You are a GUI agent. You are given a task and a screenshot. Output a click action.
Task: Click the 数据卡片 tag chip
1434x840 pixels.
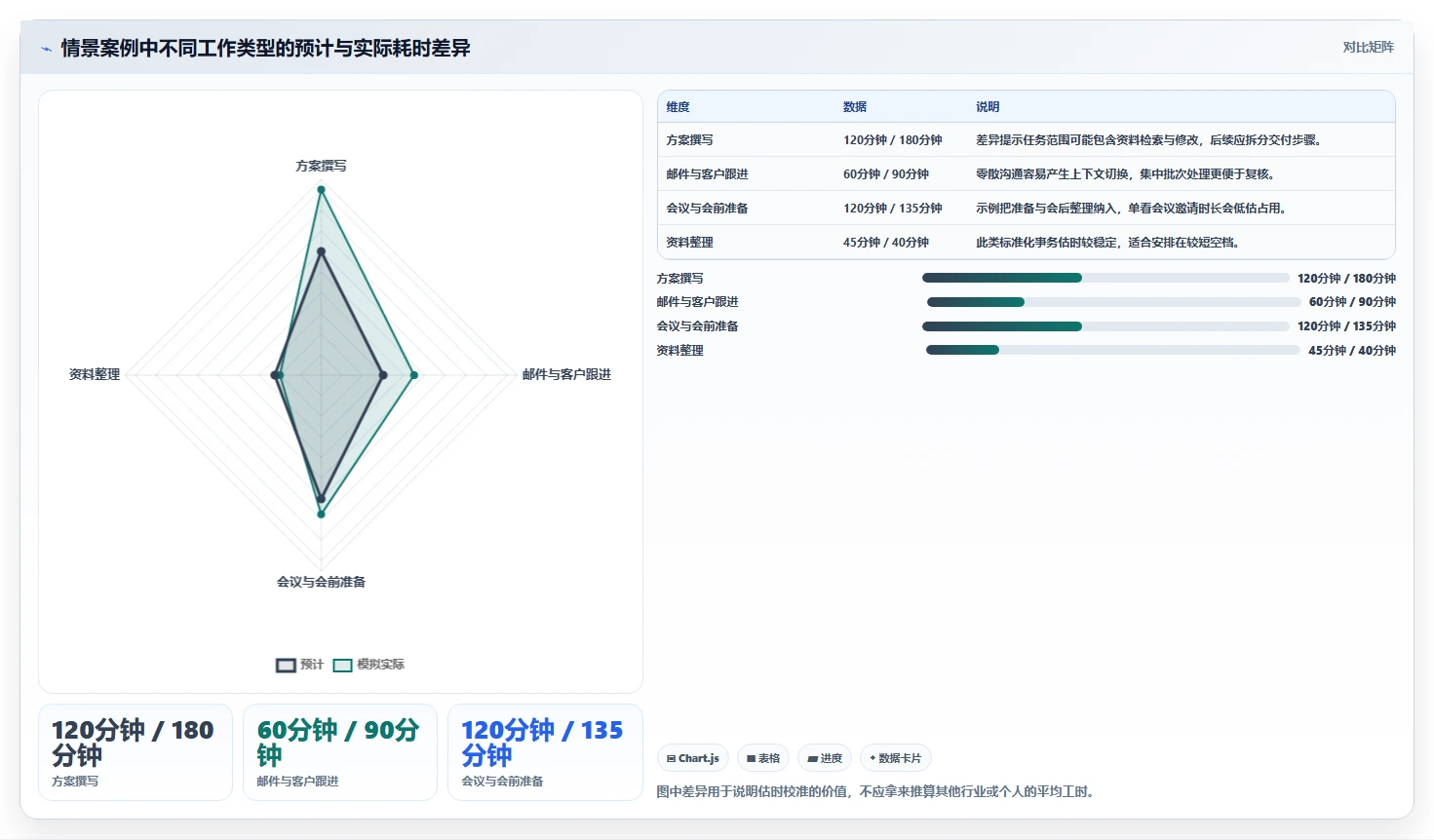896,758
